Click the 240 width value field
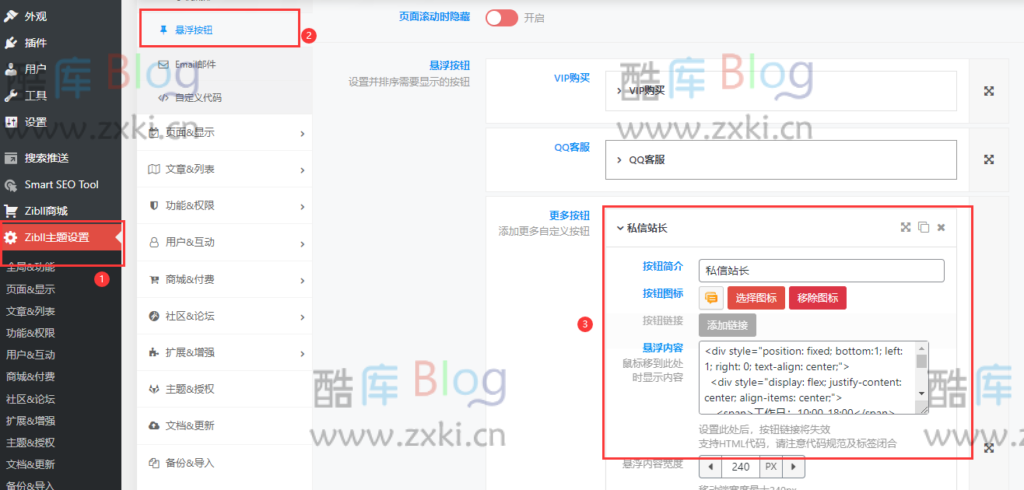 [741, 466]
